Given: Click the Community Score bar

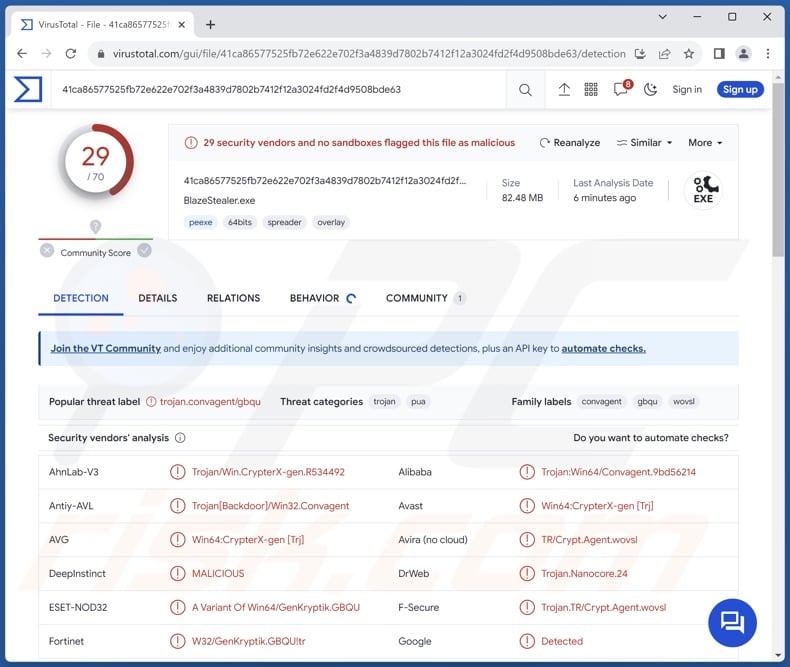Looking at the screenshot, I should click(96, 239).
